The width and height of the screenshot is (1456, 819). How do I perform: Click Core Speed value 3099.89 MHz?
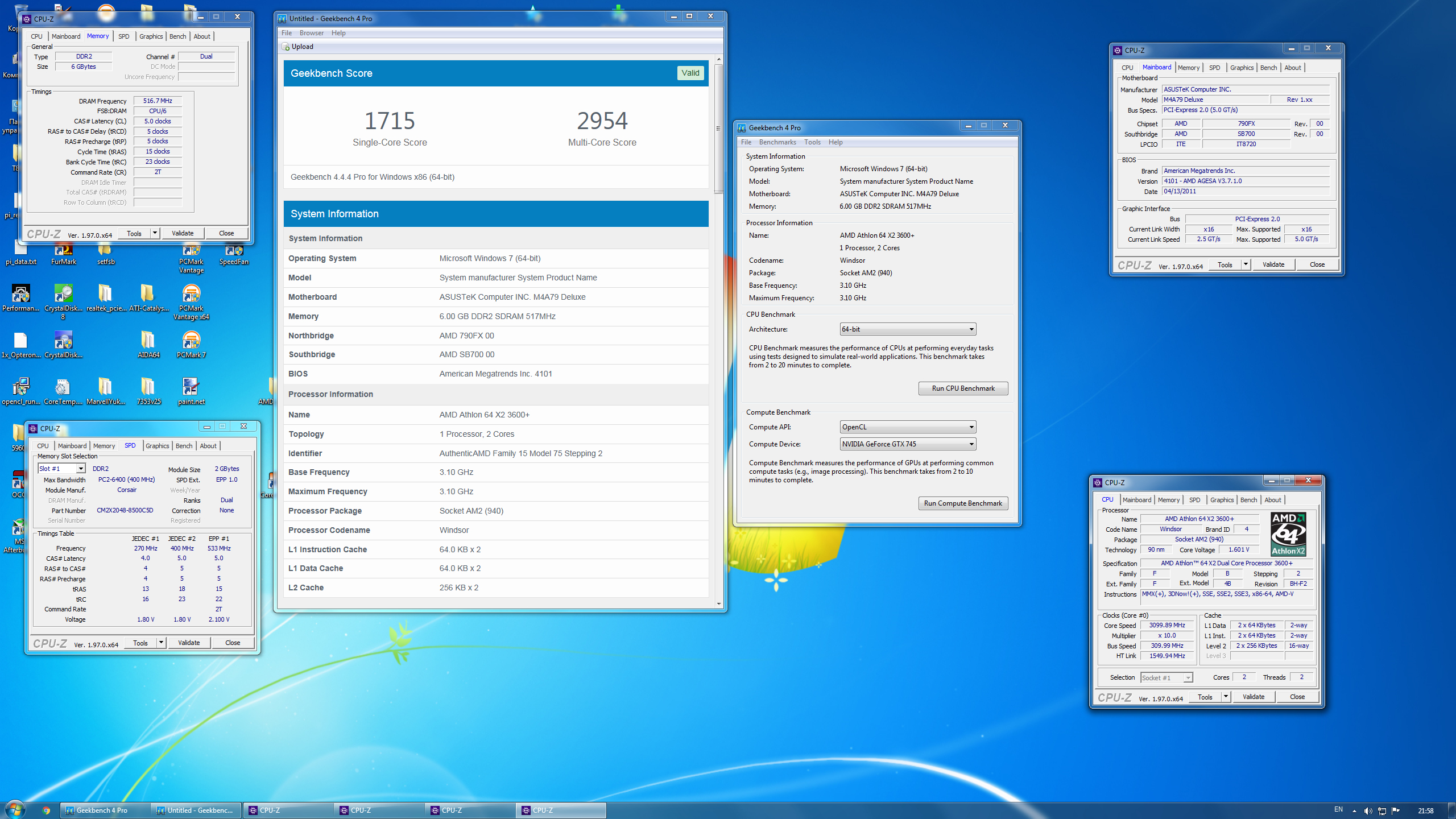pos(1167,625)
